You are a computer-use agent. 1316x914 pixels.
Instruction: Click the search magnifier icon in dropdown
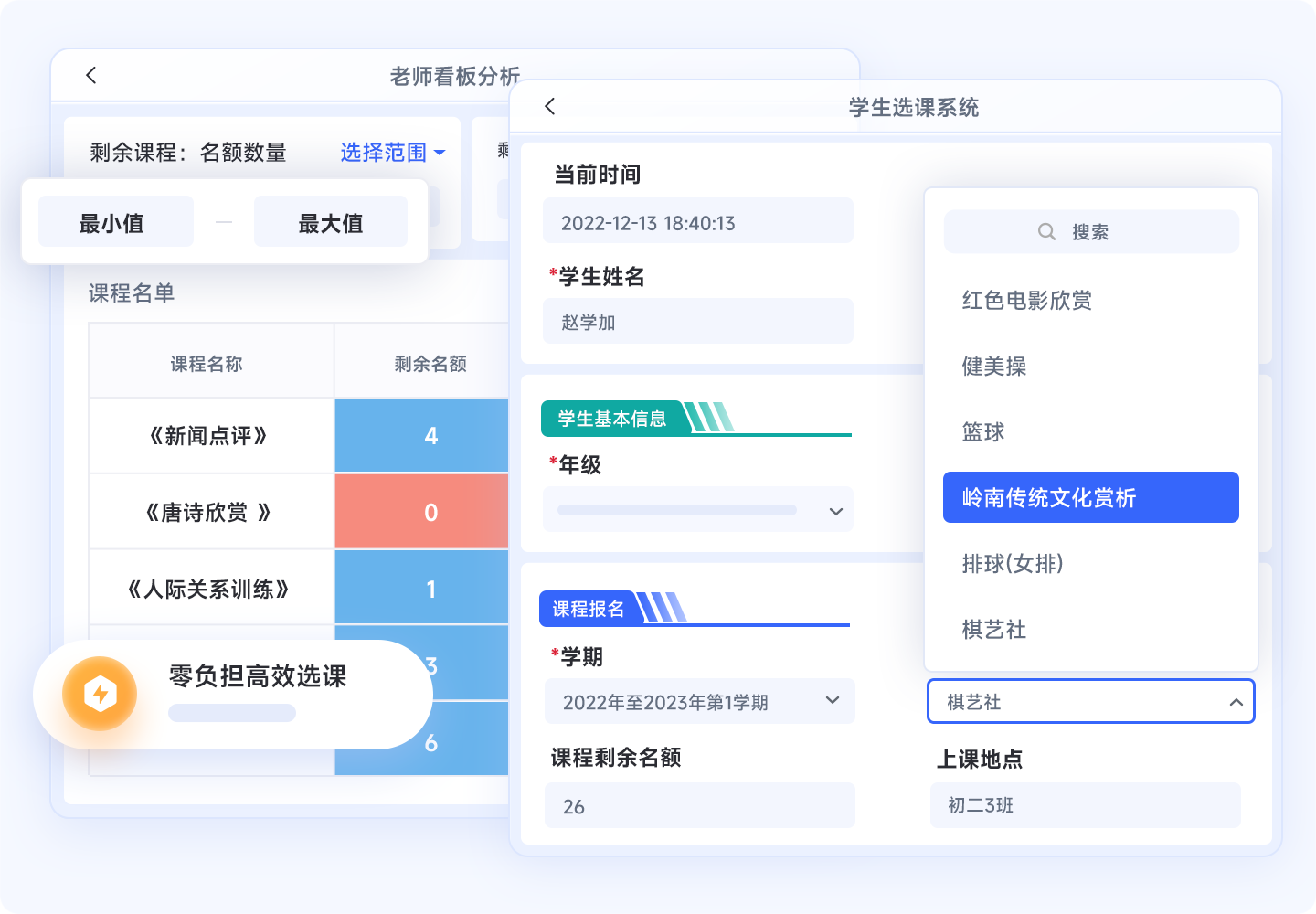pyautogui.click(x=1046, y=231)
